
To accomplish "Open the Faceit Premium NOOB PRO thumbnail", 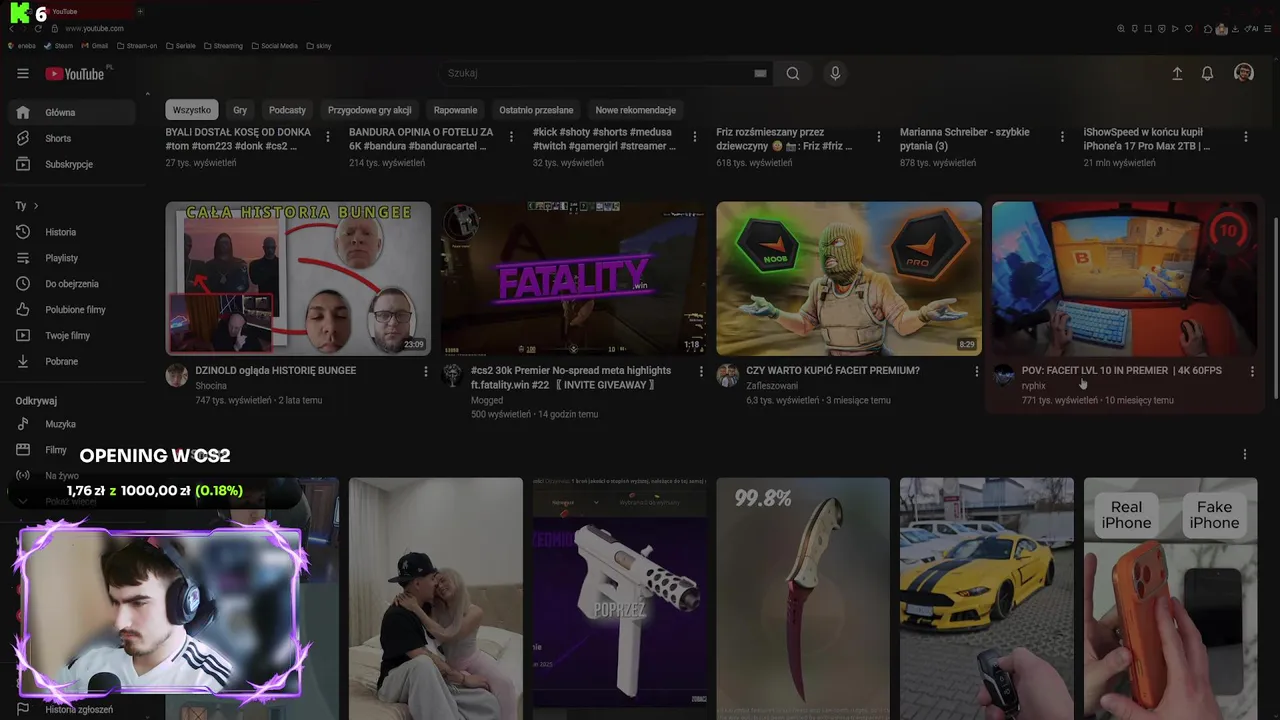I will click(x=849, y=279).
